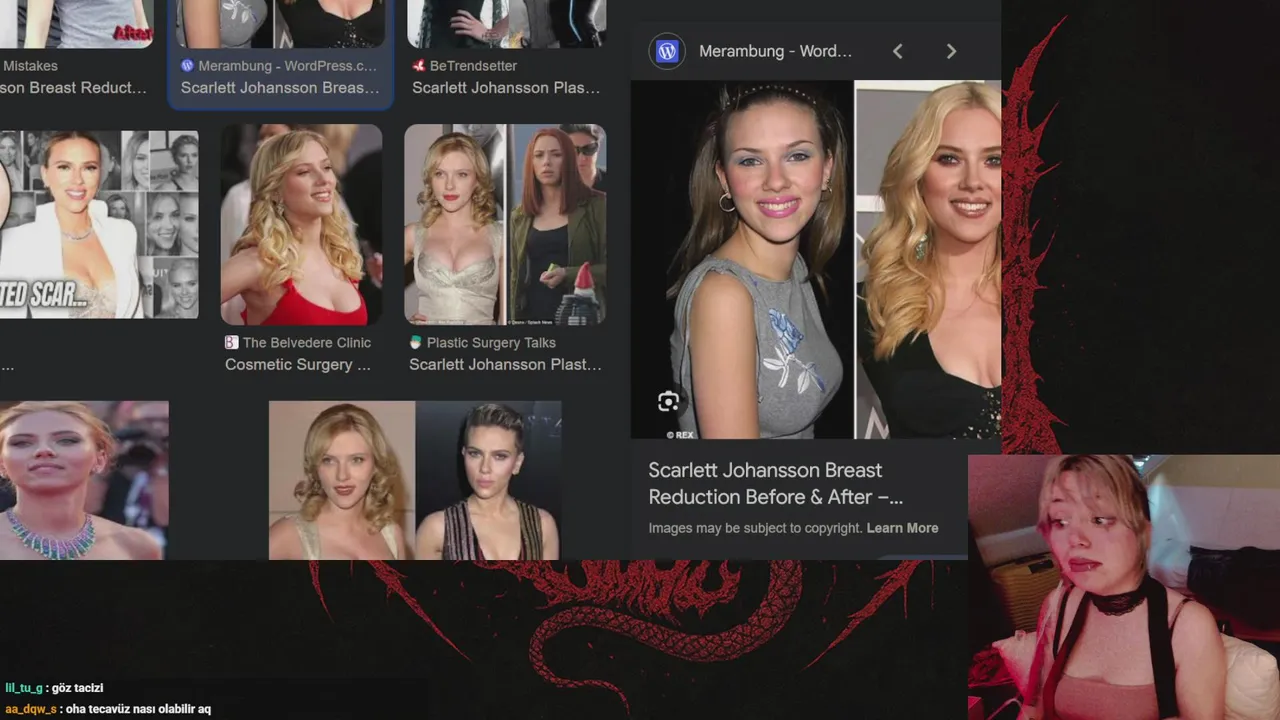Click chat username lil_tu_g
The image size is (1280, 720).
[24, 688]
